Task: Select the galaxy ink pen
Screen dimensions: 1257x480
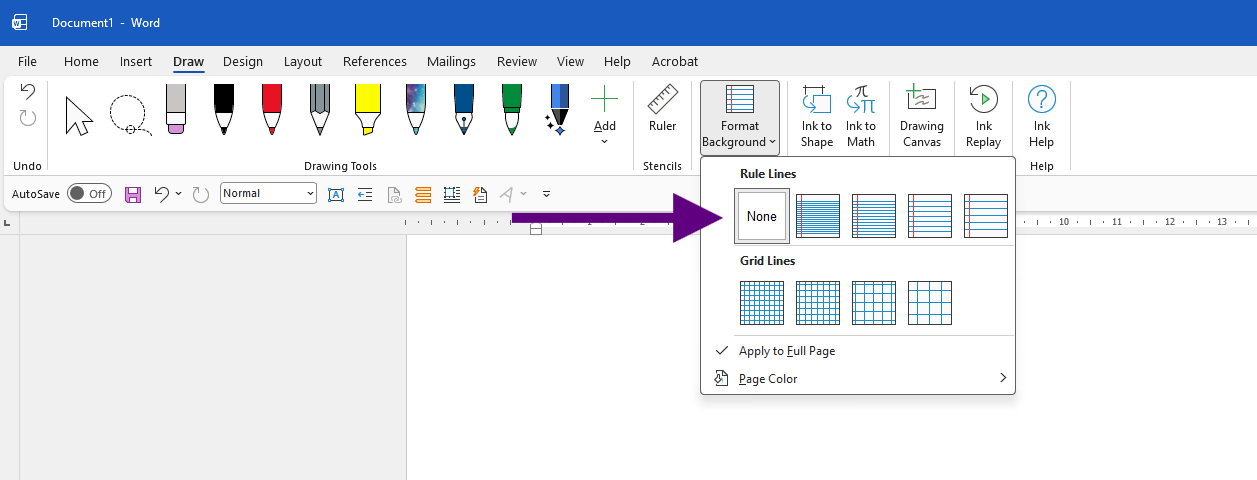Action: [x=416, y=110]
